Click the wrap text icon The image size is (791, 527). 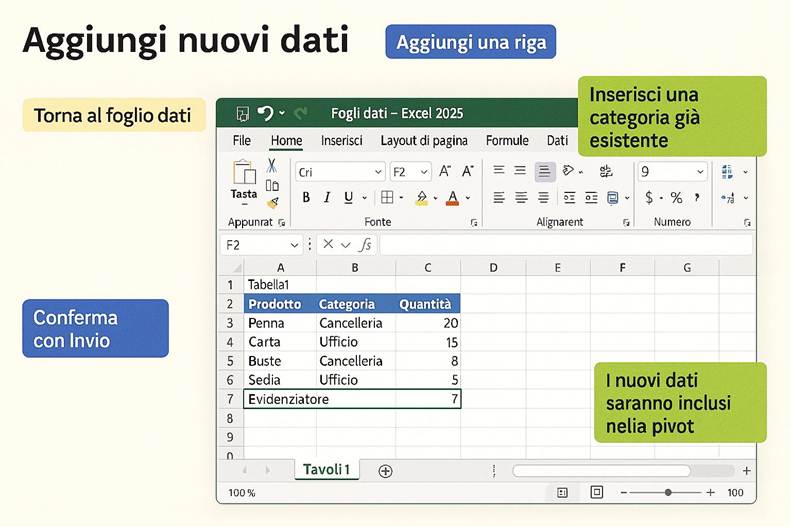click(606, 171)
